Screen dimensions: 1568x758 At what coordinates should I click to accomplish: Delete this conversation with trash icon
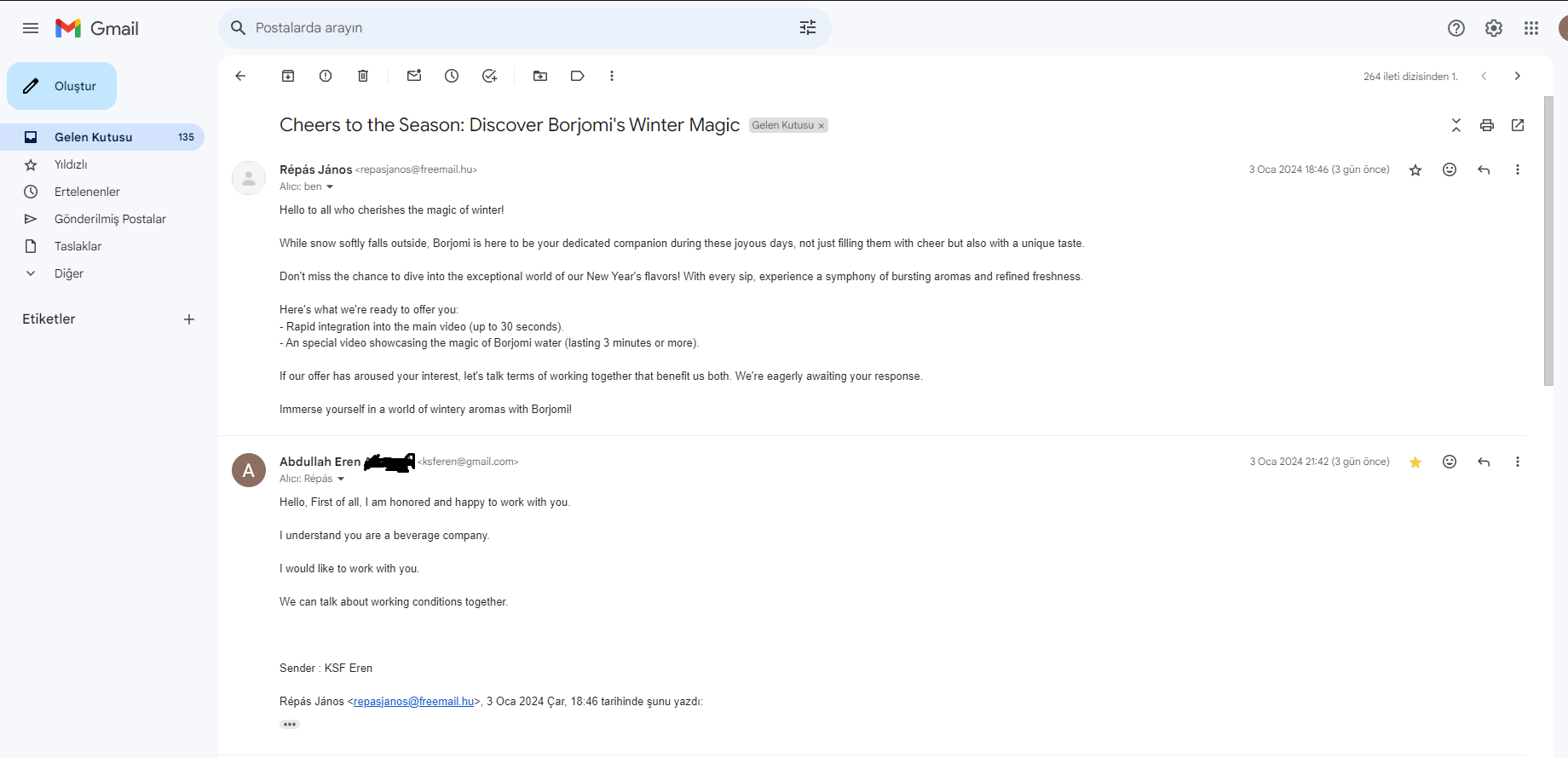coord(363,76)
